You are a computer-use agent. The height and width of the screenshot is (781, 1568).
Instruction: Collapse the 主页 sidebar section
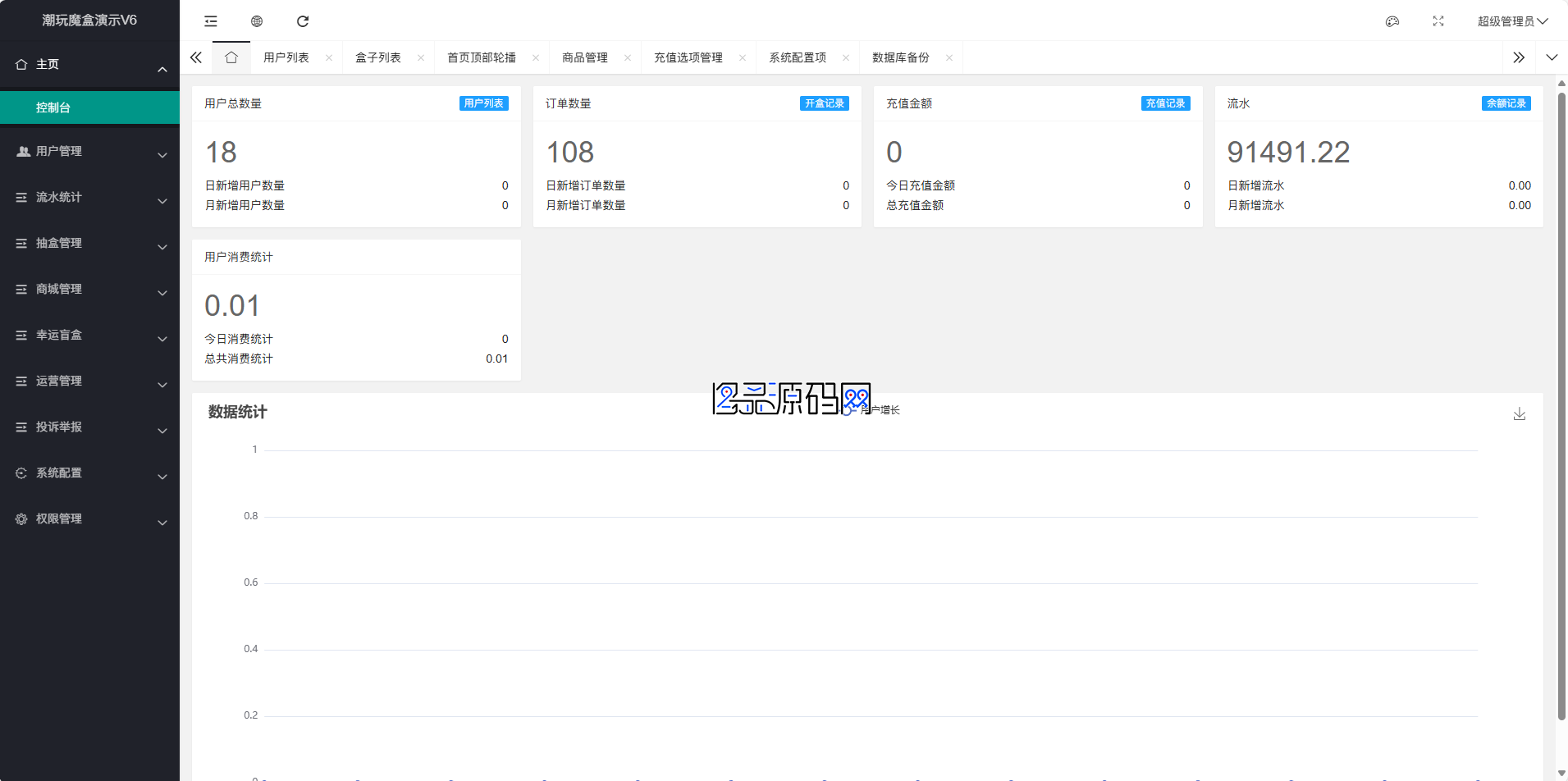pos(89,65)
